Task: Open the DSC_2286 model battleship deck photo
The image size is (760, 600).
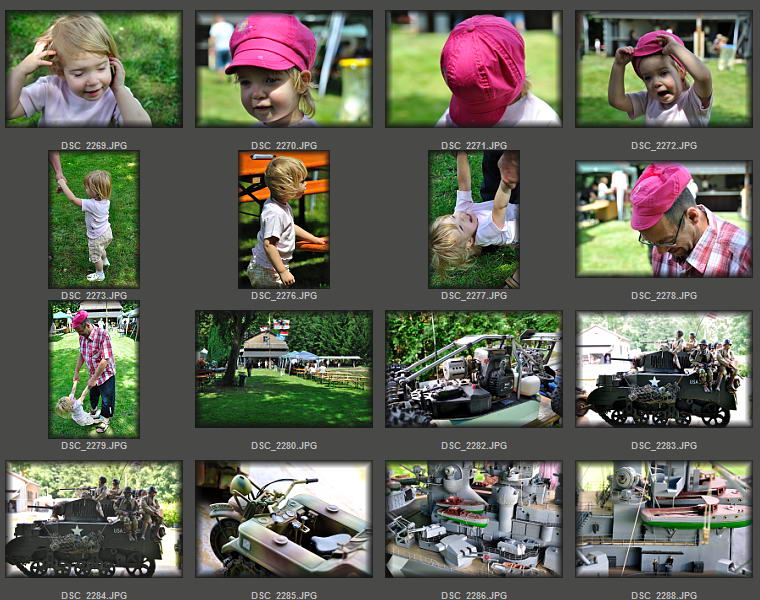Action: click(x=474, y=519)
